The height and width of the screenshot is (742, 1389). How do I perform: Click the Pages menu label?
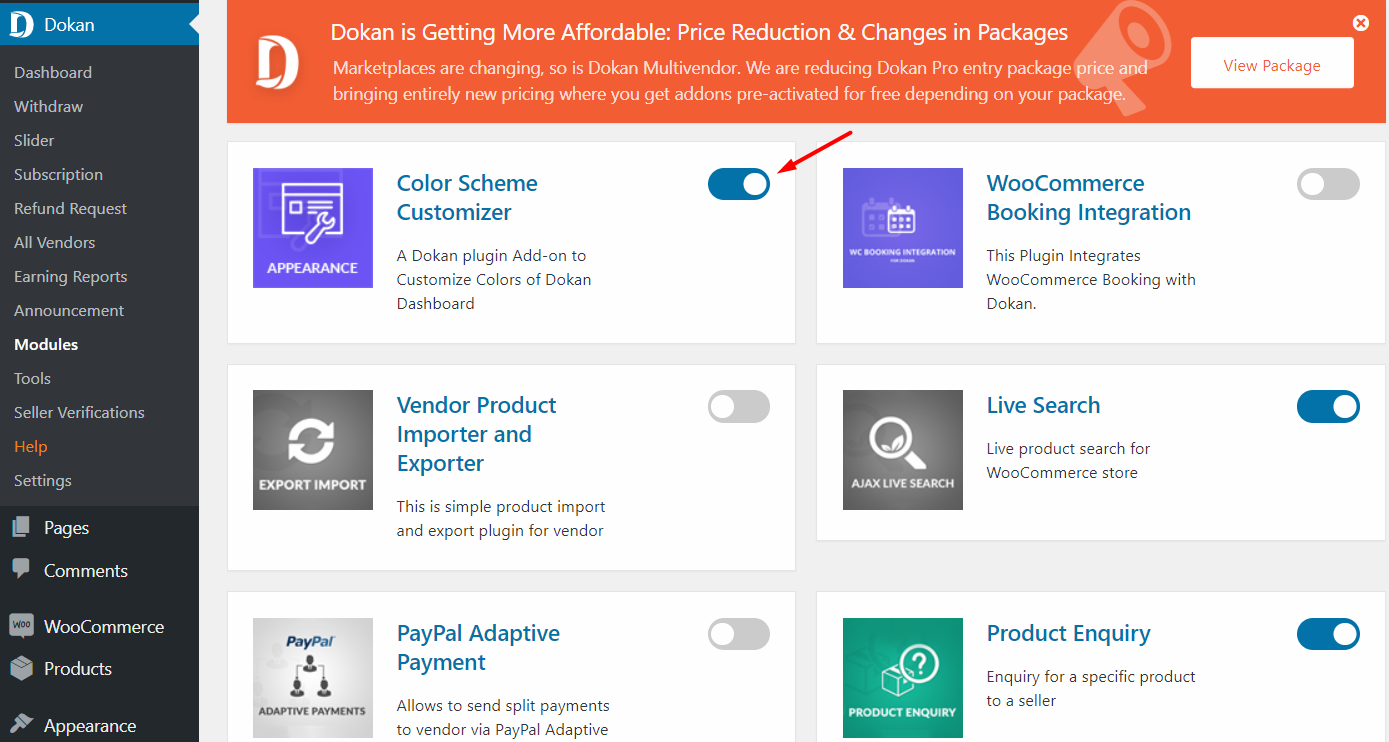[66, 528]
